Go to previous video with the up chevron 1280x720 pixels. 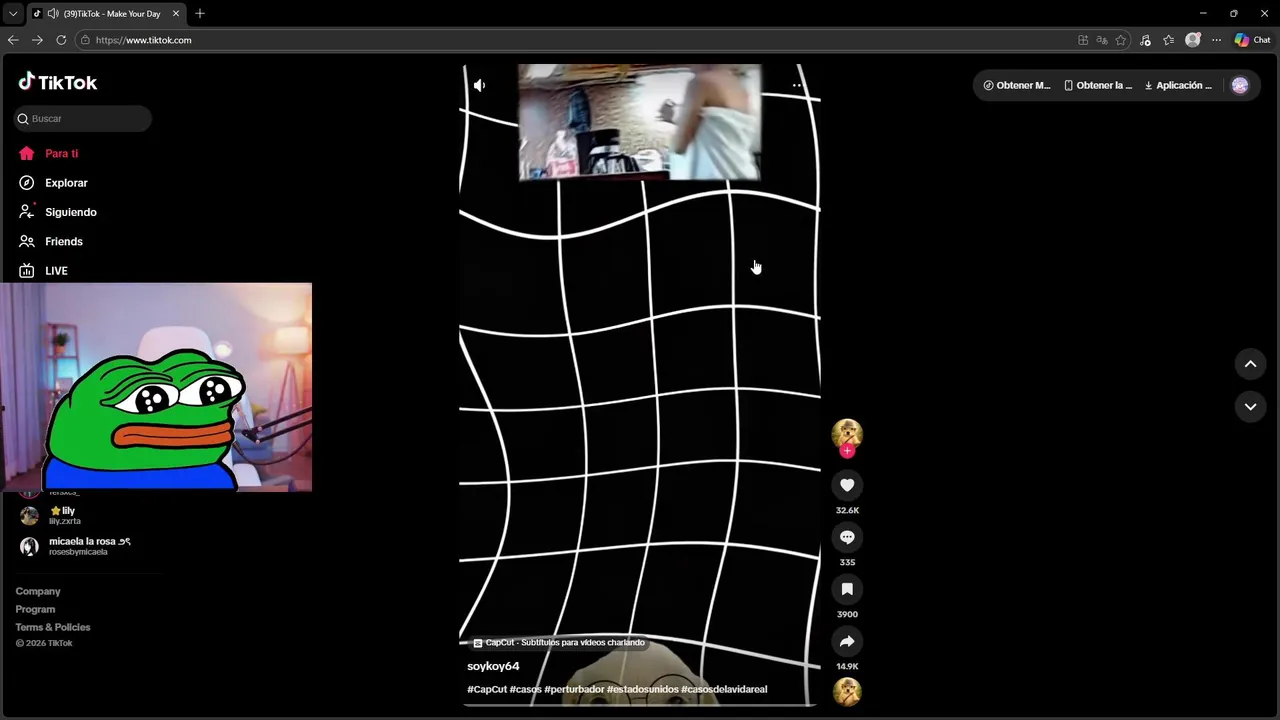1250,364
